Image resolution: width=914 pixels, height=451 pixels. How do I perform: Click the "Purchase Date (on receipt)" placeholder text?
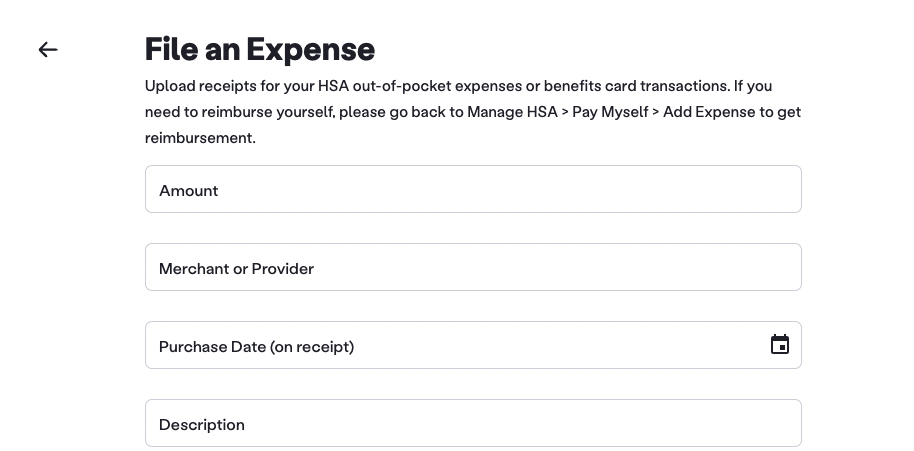pos(257,346)
